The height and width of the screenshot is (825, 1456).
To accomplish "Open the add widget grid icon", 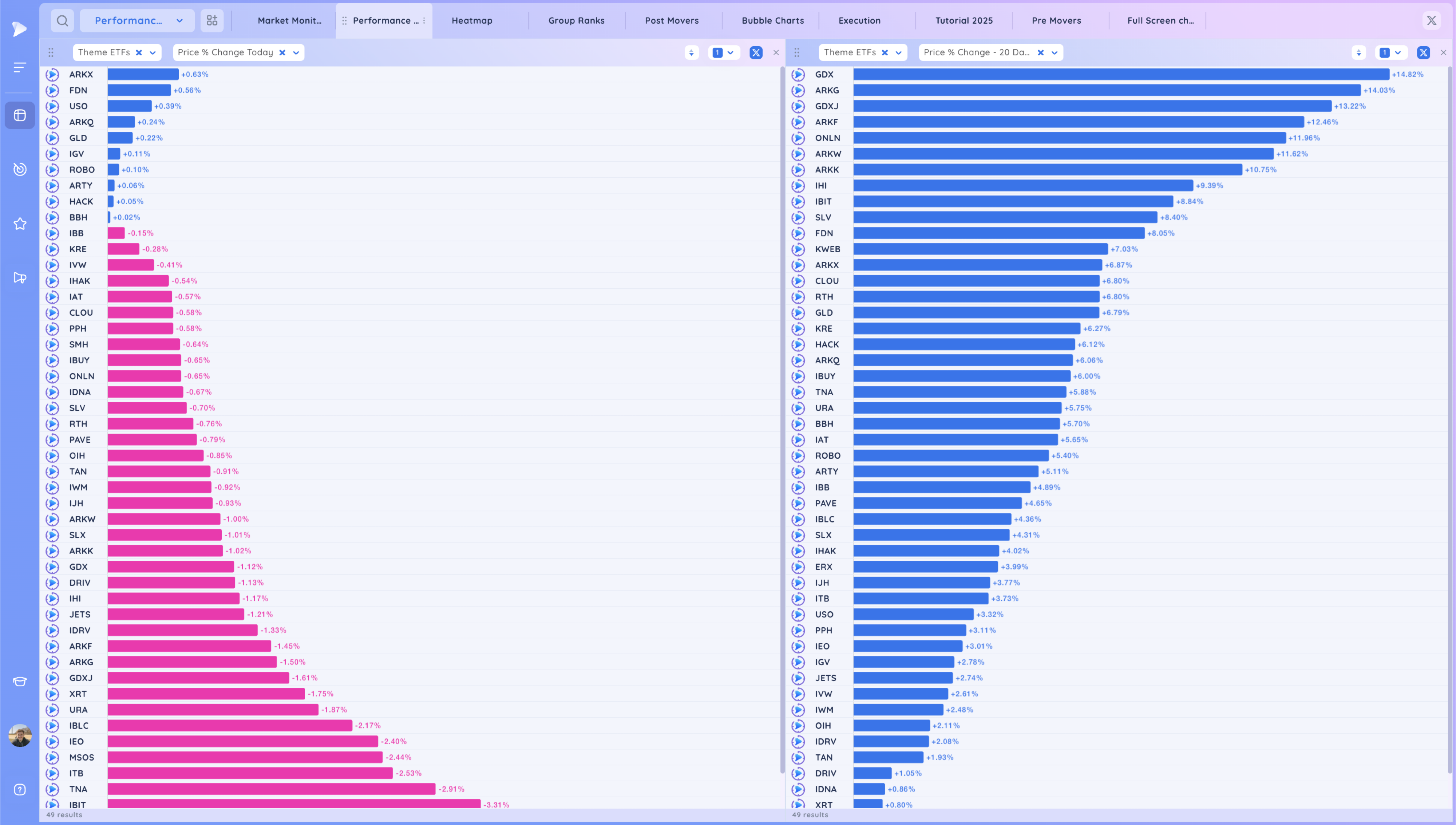I will 212,21.
